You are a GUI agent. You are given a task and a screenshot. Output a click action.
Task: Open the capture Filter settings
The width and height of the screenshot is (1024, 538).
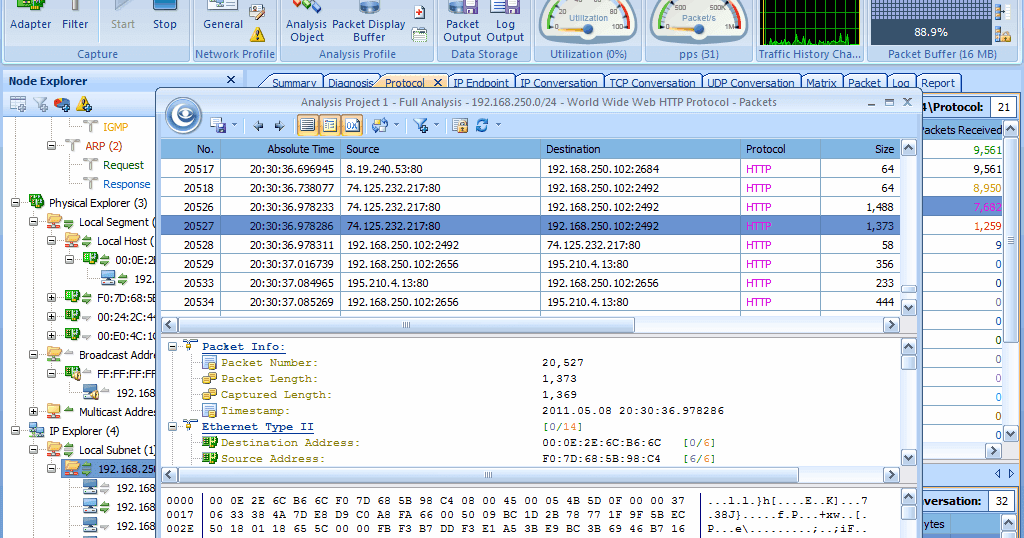[74, 16]
